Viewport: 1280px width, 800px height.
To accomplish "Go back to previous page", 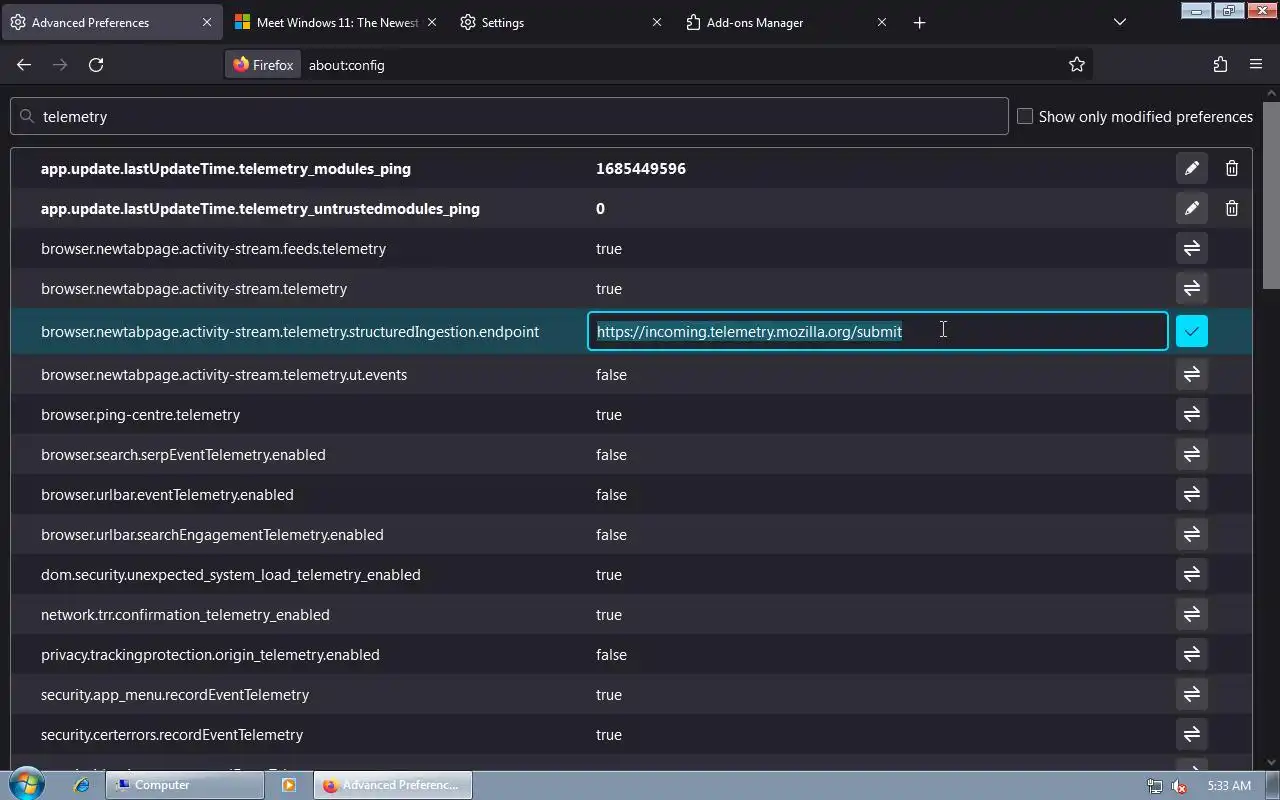I will [x=24, y=65].
